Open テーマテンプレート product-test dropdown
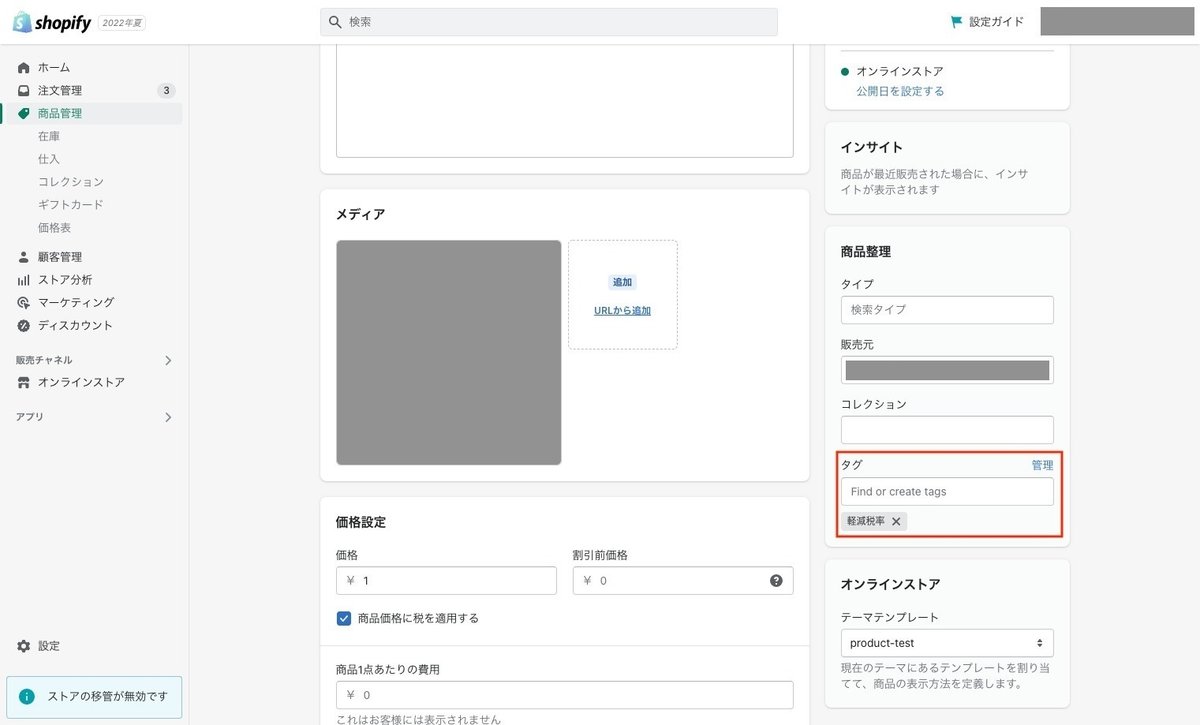Viewport: 1200px width, 725px height. tap(947, 643)
